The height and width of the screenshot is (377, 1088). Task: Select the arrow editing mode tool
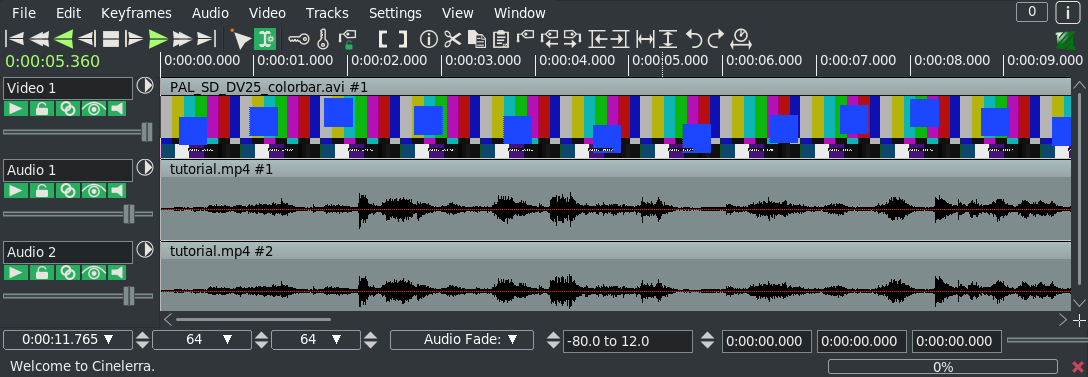(241, 39)
